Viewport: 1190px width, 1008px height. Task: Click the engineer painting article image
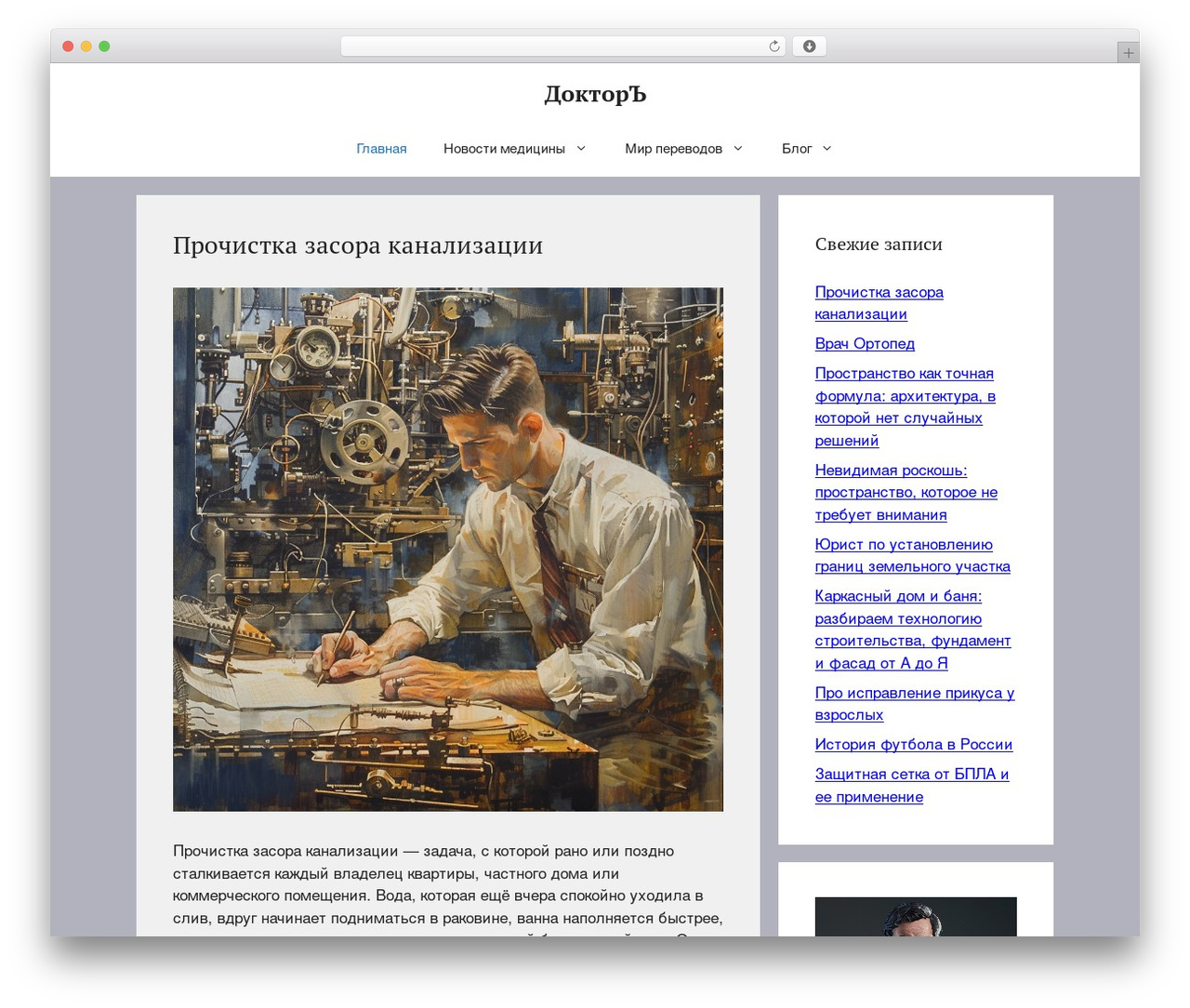pyautogui.click(x=448, y=550)
